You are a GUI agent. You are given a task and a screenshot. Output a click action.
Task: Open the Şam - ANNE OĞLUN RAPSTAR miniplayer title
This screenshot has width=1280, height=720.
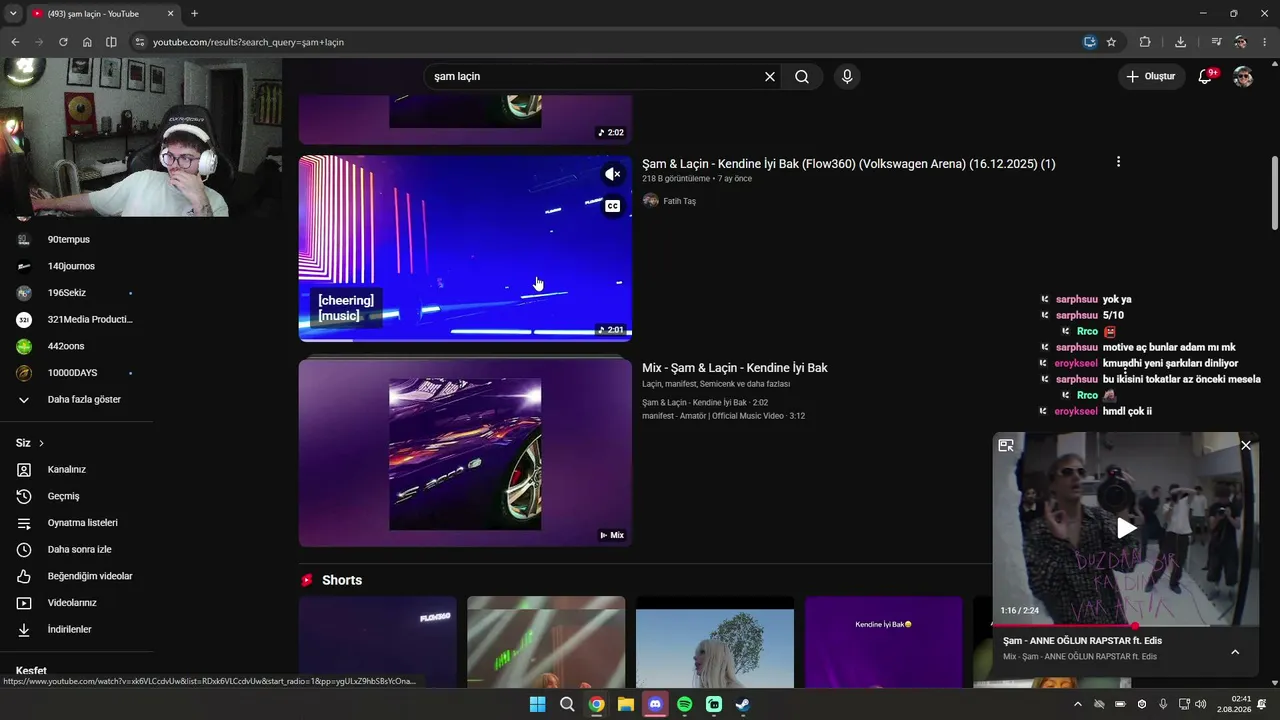coord(1083,641)
